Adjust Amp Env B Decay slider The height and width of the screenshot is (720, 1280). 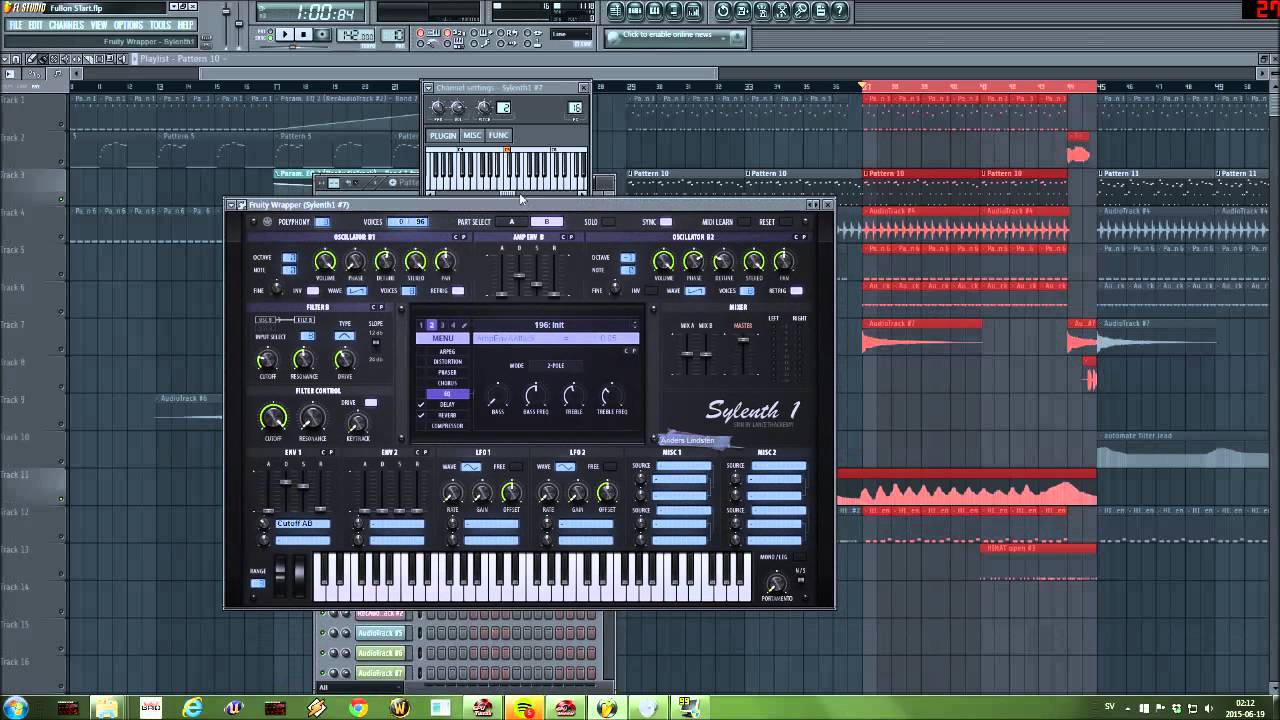[520, 273]
